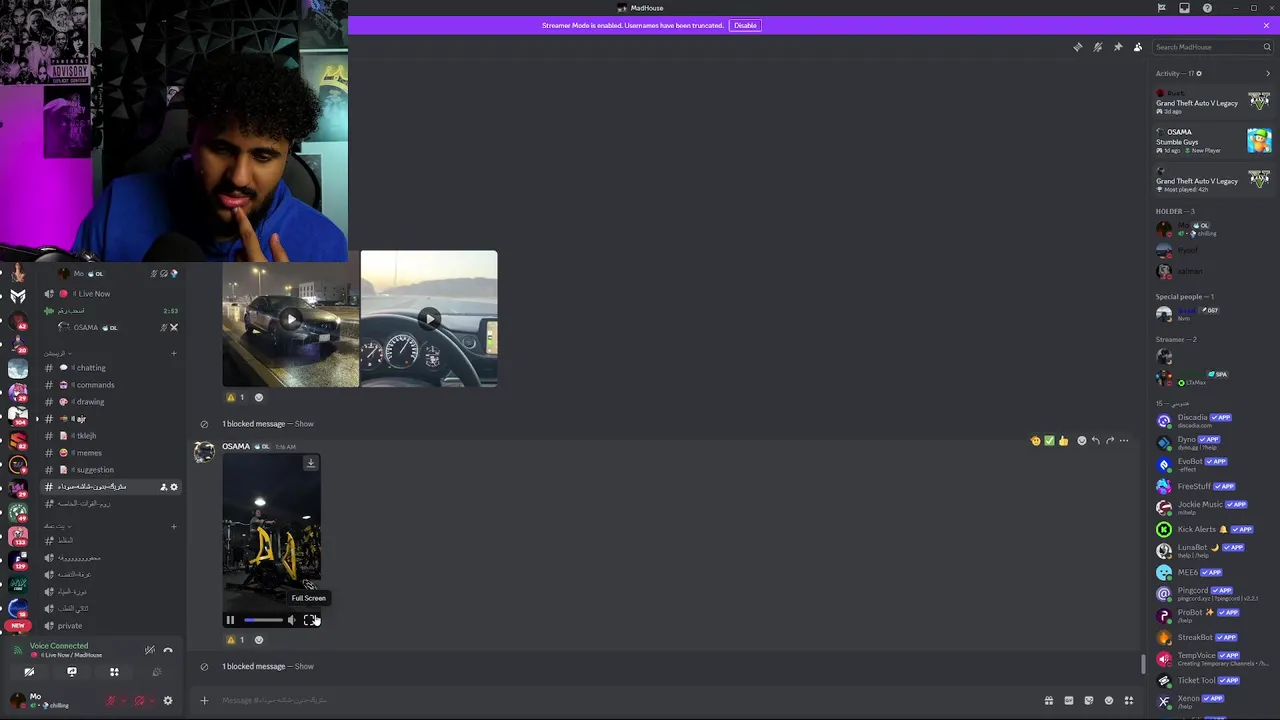Open the gift picker in message bar

pyautogui.click(x=1048, y=700)
